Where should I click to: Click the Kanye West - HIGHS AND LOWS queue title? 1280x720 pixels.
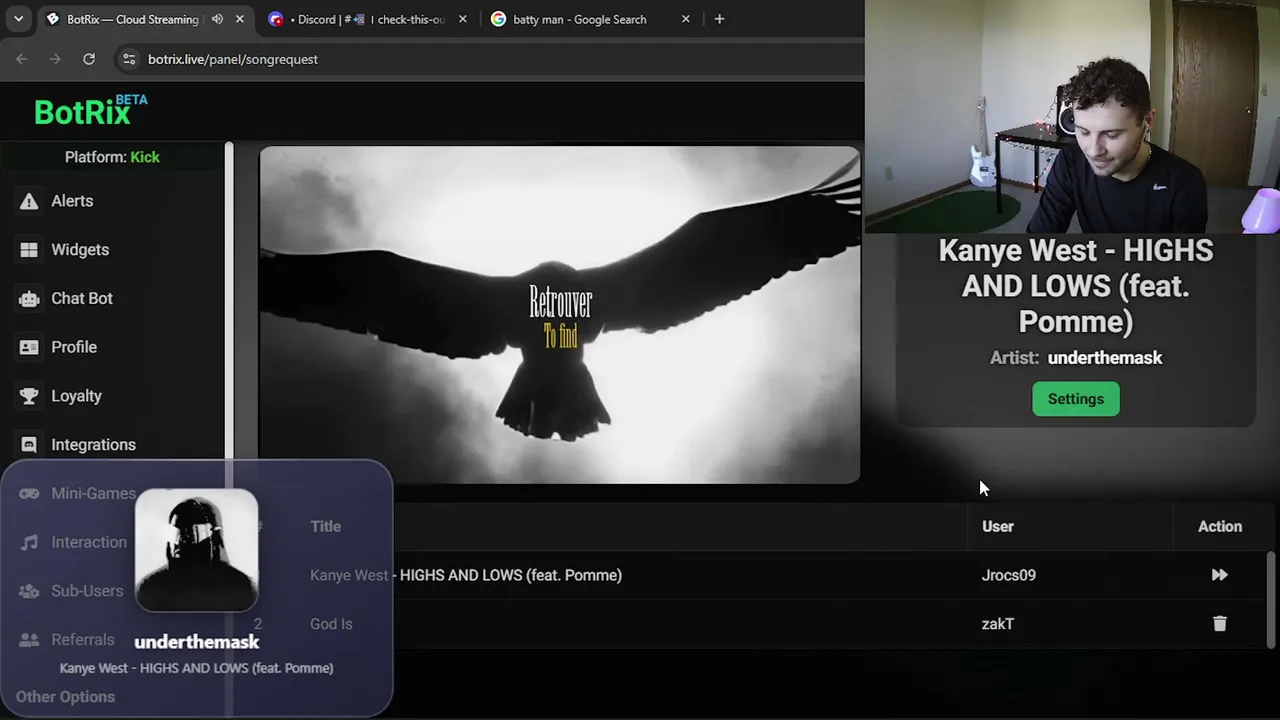click(466, 575)
